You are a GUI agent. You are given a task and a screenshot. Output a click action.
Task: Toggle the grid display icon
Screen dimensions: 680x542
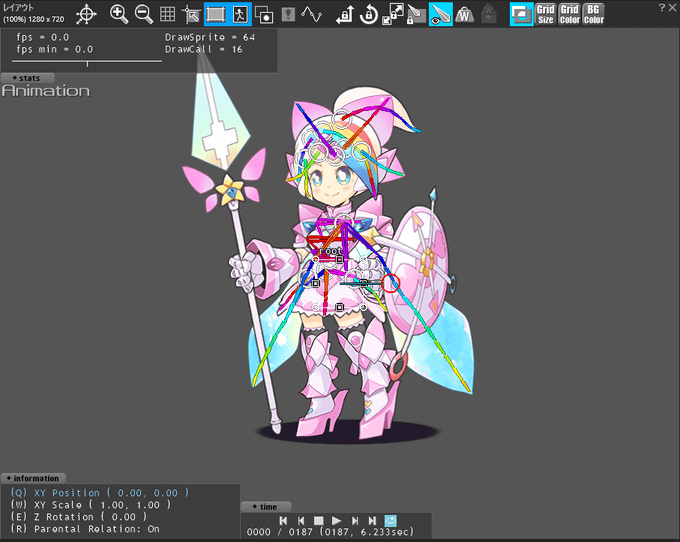click(x=167, y=14)
